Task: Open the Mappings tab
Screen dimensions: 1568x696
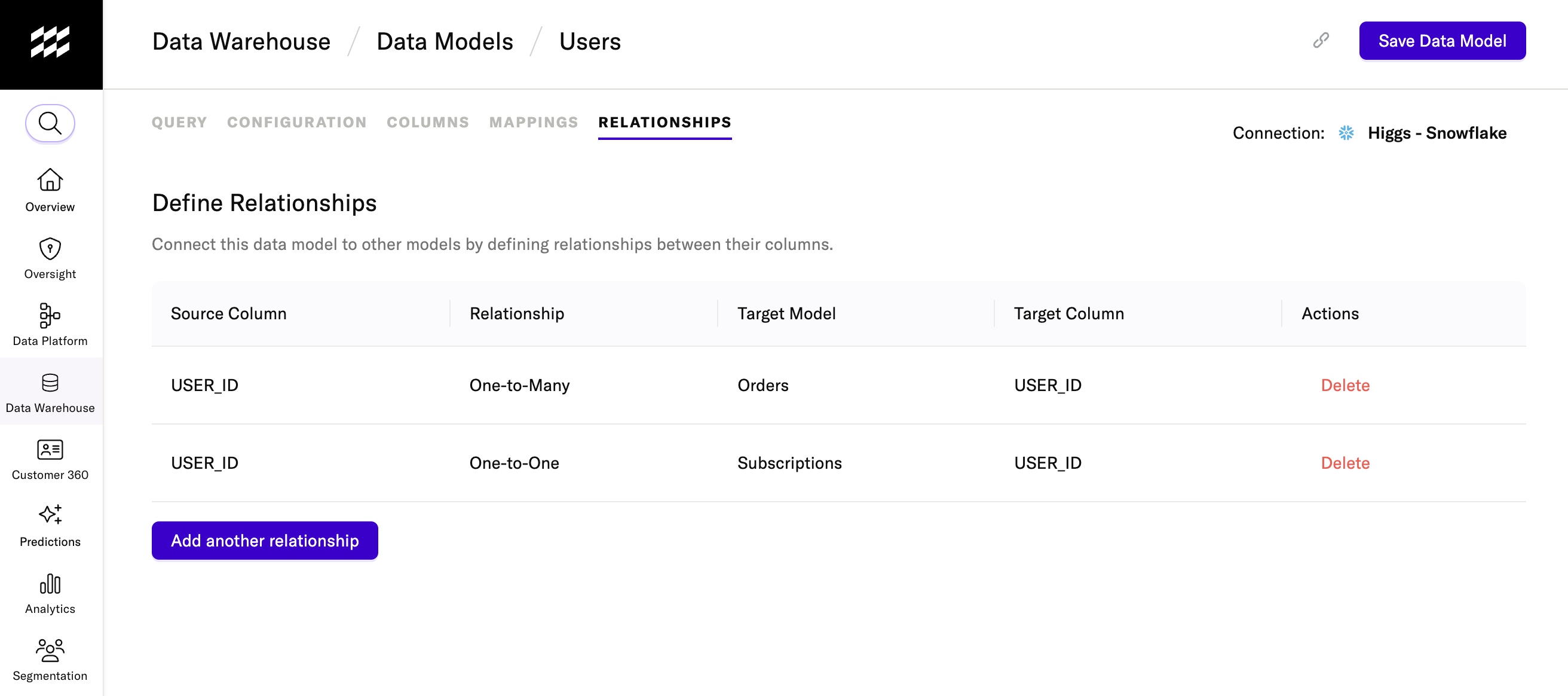Action: [533, 123]
